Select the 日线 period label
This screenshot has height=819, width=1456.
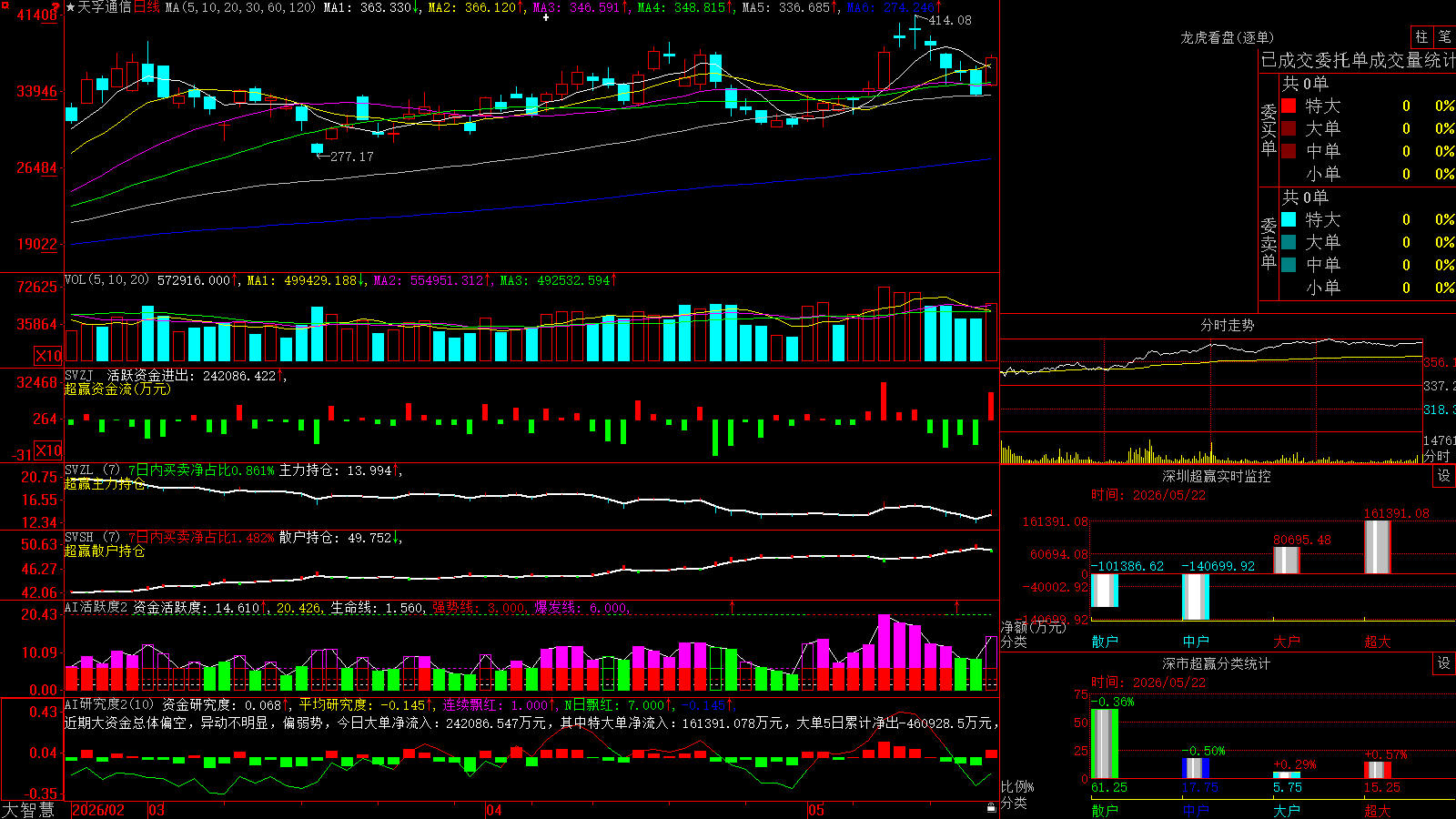(147, 7)
